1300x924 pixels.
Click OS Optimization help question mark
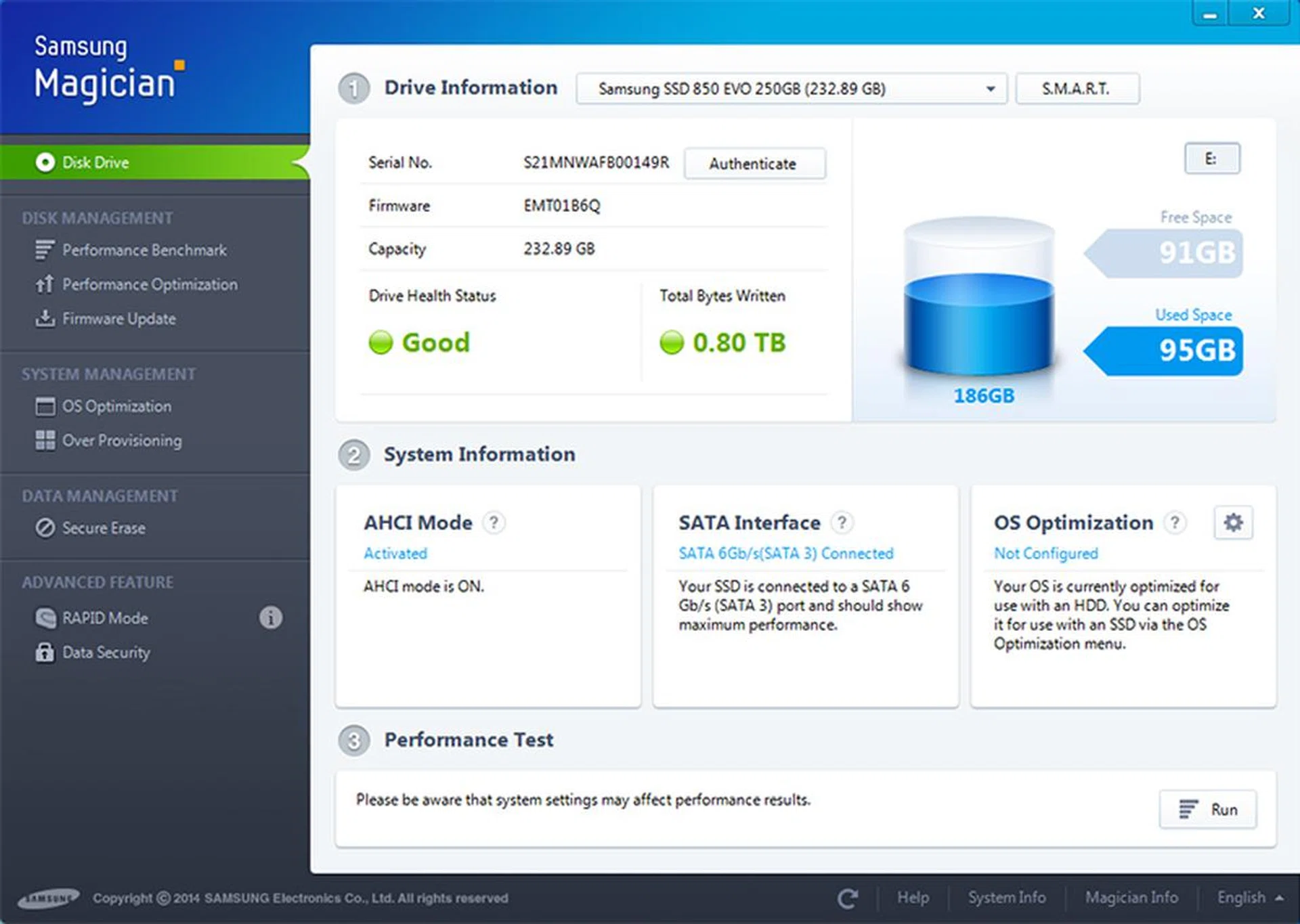point(1175,523)
